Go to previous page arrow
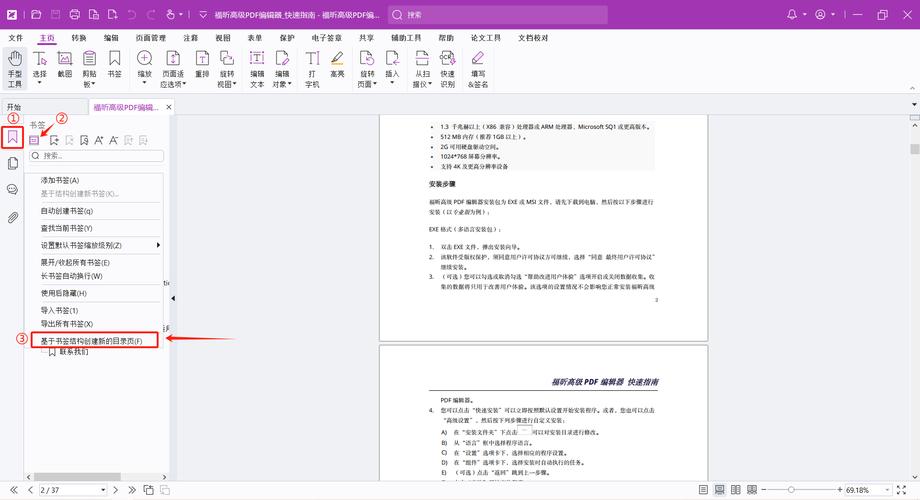The image size is (920, 500). click(x=30, y=489)
